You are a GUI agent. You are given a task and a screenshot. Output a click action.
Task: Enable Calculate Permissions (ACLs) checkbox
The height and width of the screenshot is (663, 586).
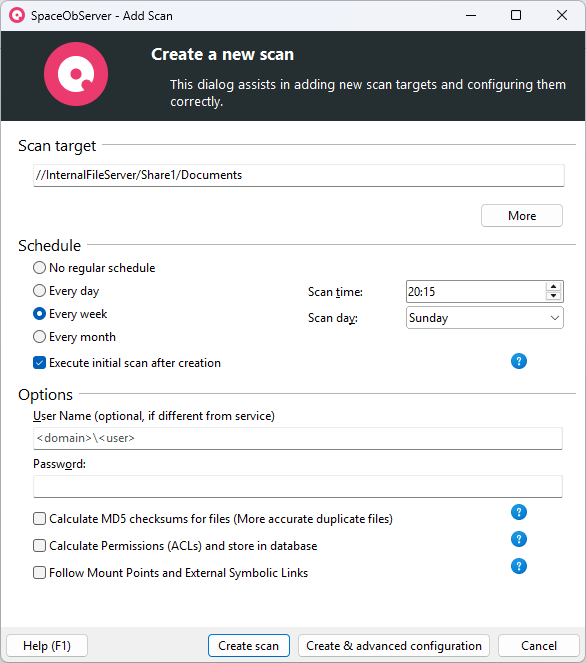click(x=39, y=546)
